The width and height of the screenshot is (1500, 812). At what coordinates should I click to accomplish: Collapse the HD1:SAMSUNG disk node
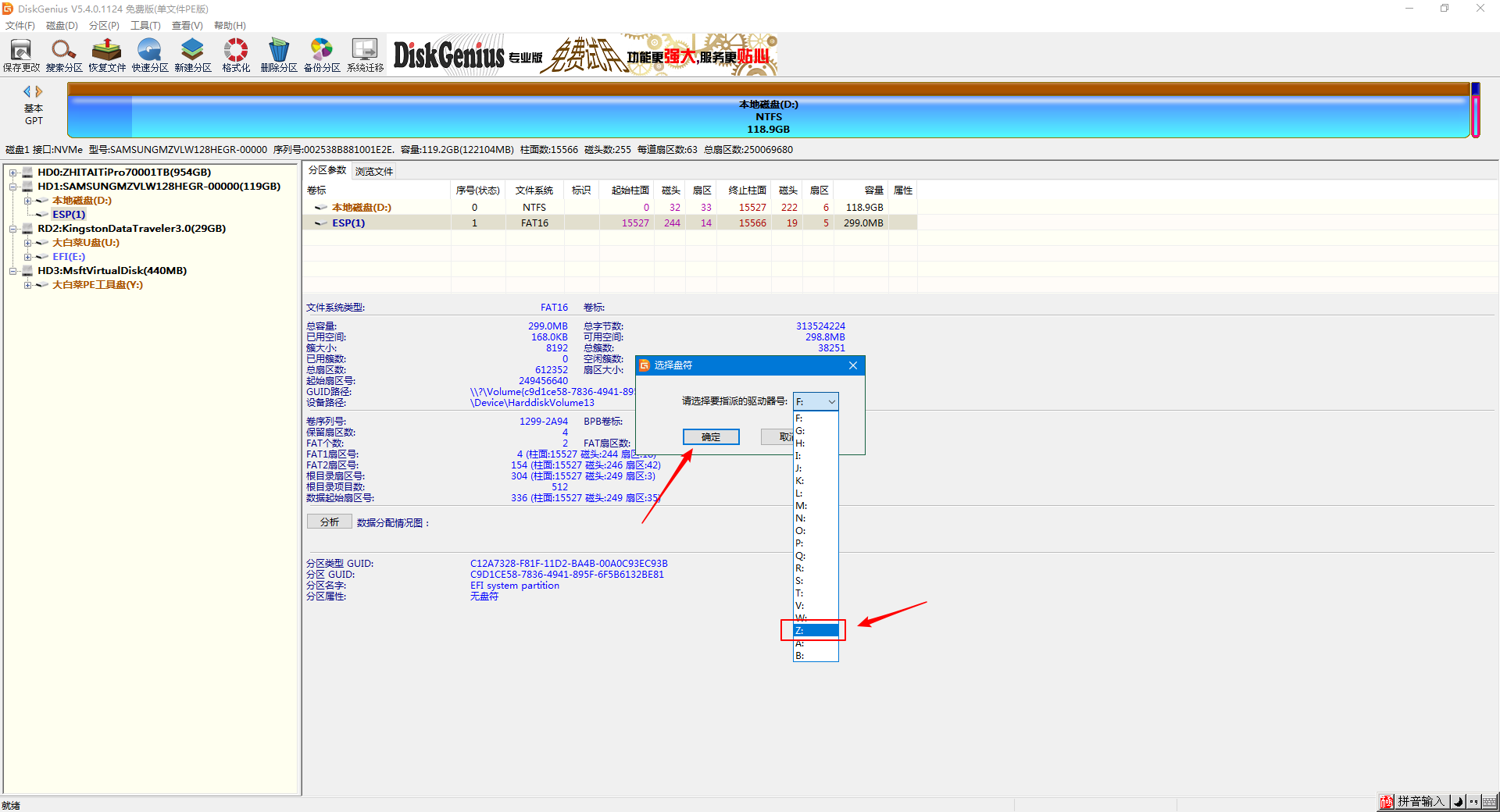13,187
